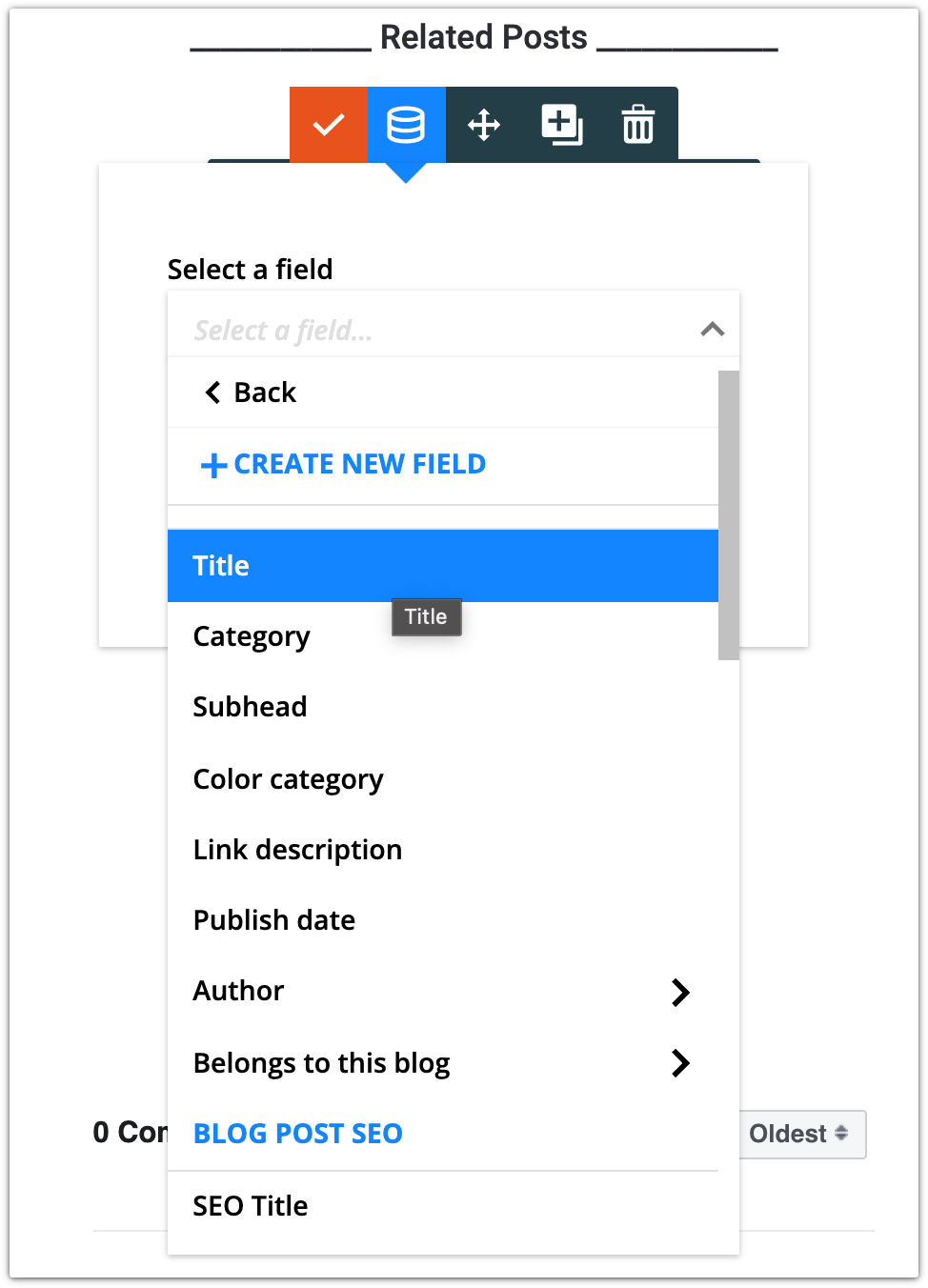Expand the Belongs to this blog chevron
The height and width of the screenshot is (1288, 928).
pos(680,1063)
